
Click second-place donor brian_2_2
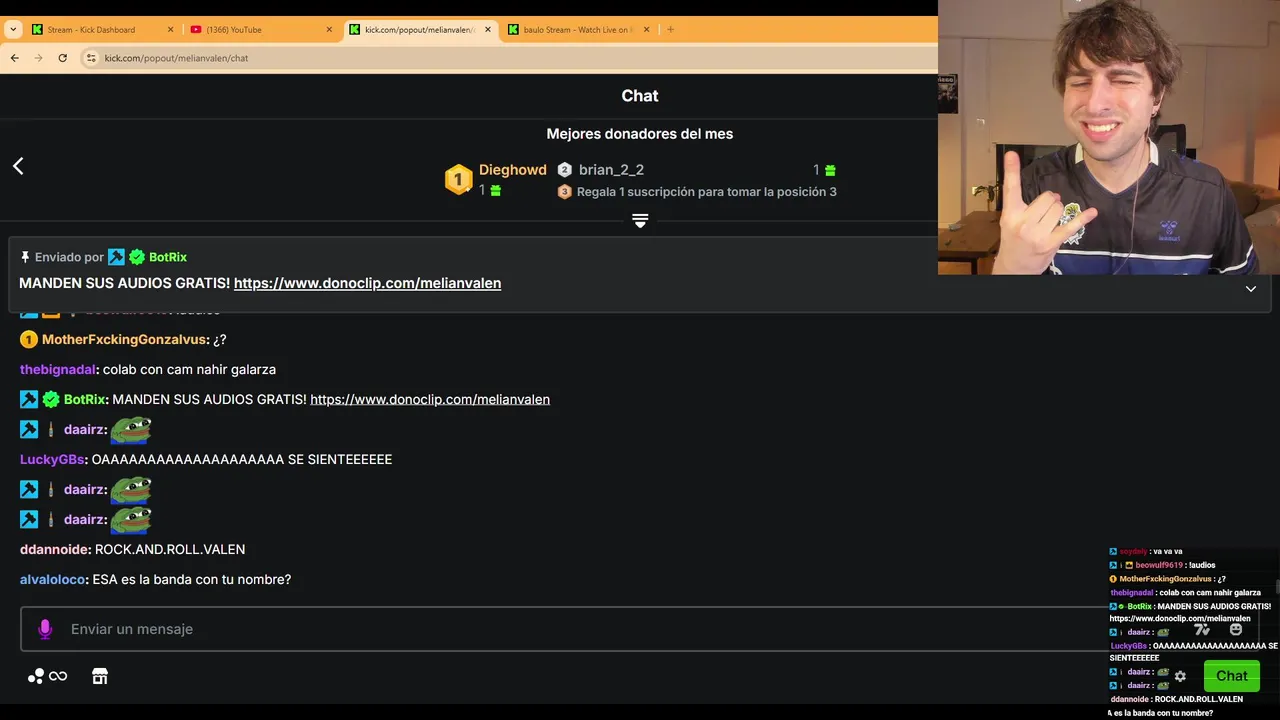click(x=611, y=170)
